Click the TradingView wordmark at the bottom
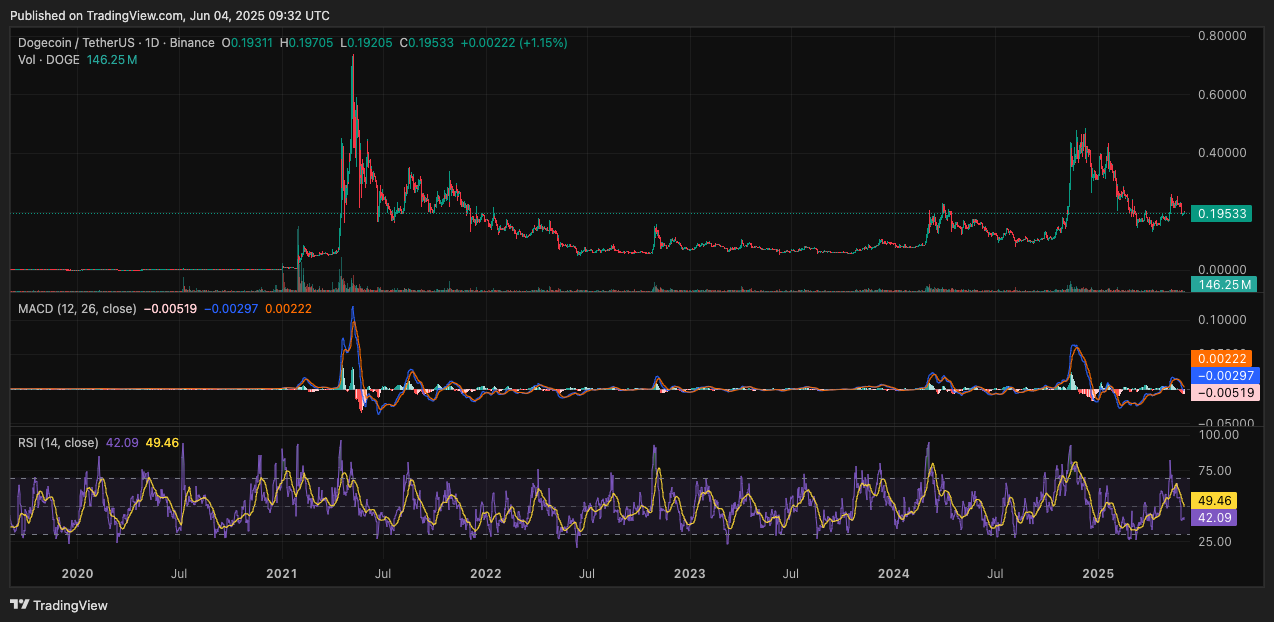Image resolution: width=1274 pixels, height=622 pixels. click(70, 605)
